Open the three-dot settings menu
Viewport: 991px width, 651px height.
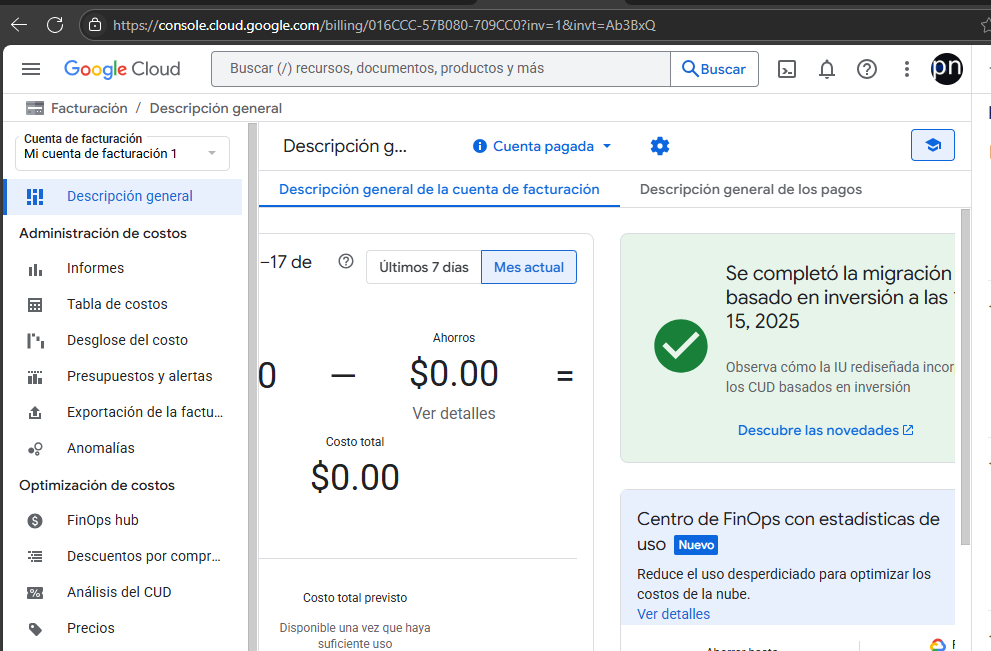[x=906, y=69]
